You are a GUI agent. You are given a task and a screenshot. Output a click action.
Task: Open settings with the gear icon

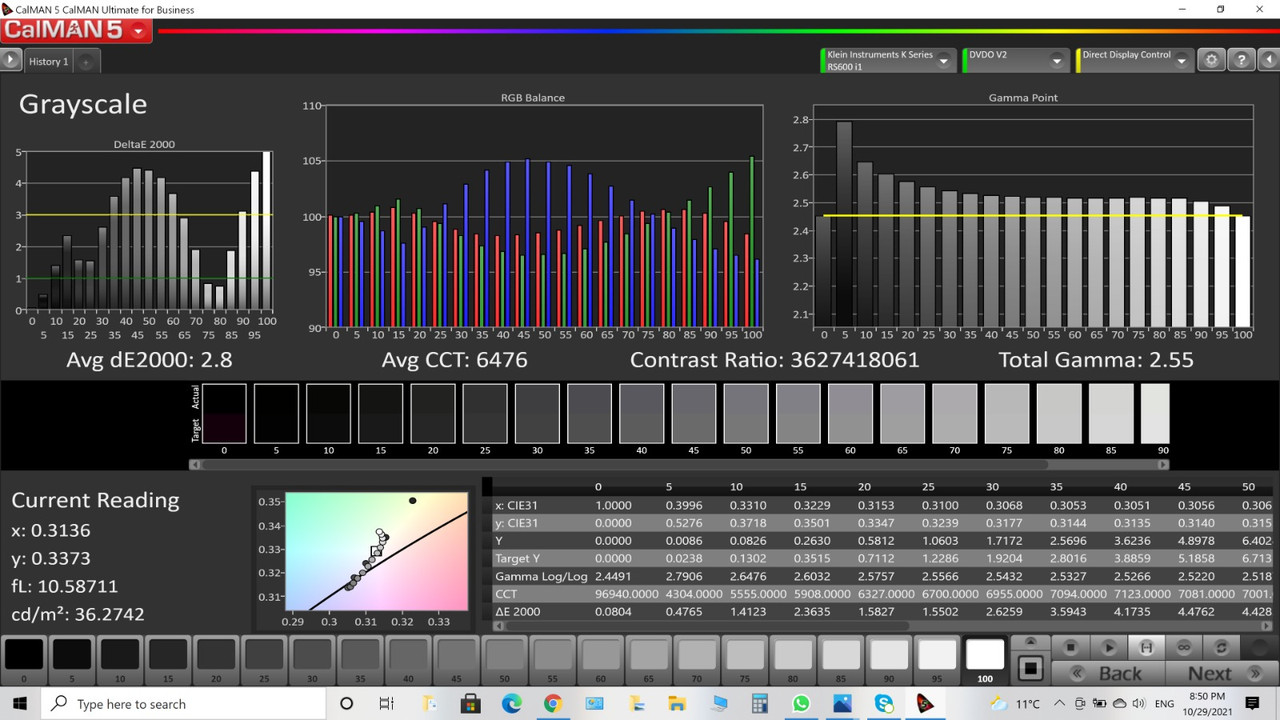(1212, 60)
